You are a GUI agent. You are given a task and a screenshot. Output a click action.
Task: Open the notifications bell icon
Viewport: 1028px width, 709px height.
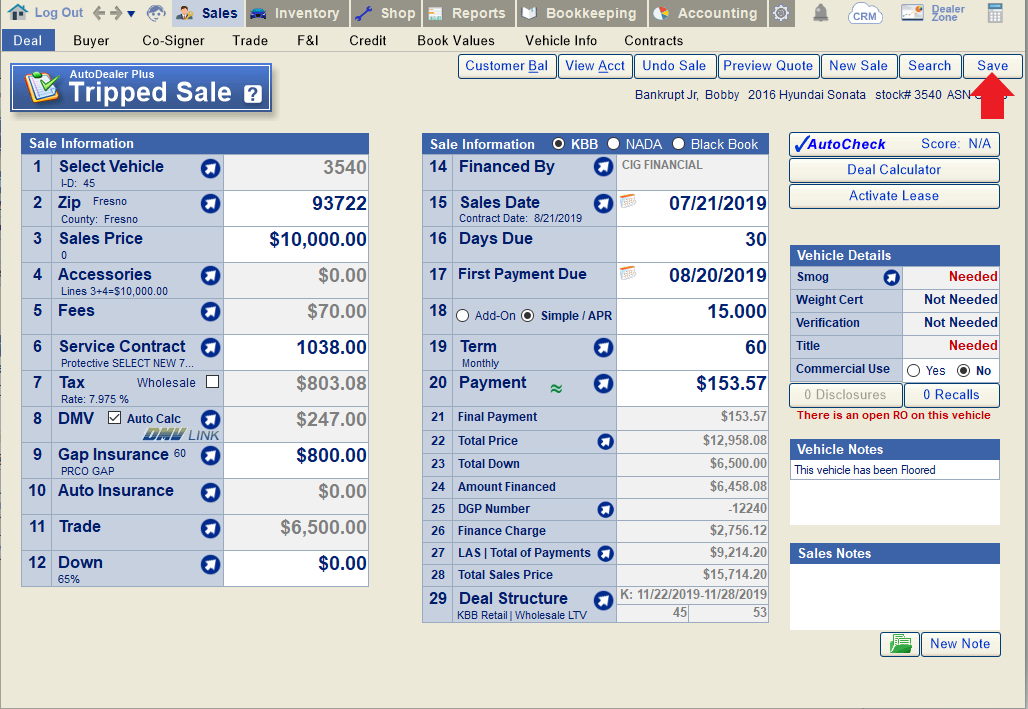pos(820,13)
